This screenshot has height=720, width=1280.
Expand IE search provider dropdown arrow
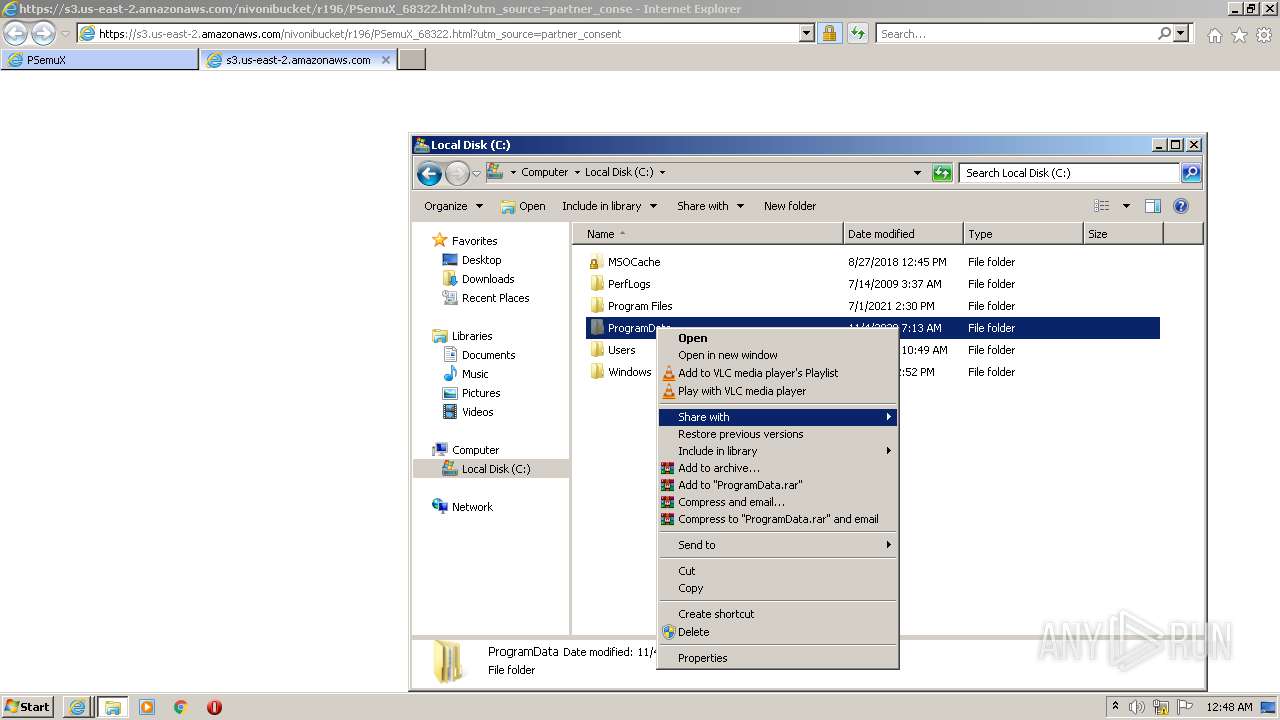pos(1181,33)
